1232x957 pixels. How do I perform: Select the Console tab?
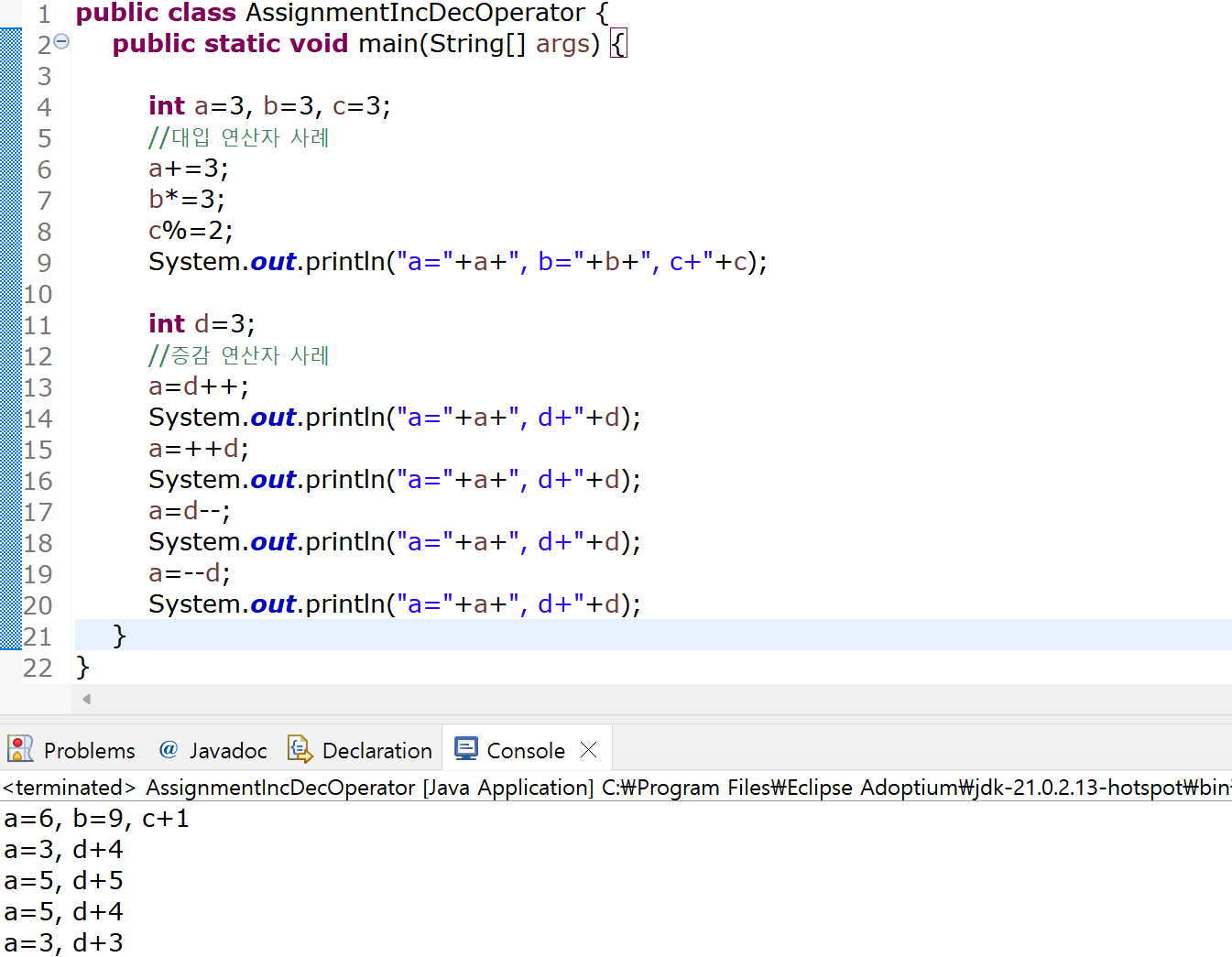click(526, 750)
